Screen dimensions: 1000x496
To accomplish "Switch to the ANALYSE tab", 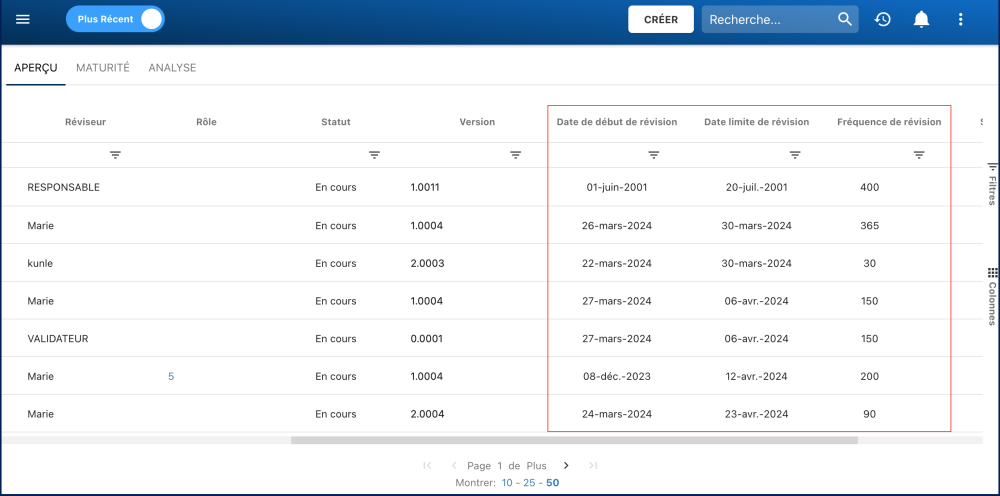I will click(172, 68).
